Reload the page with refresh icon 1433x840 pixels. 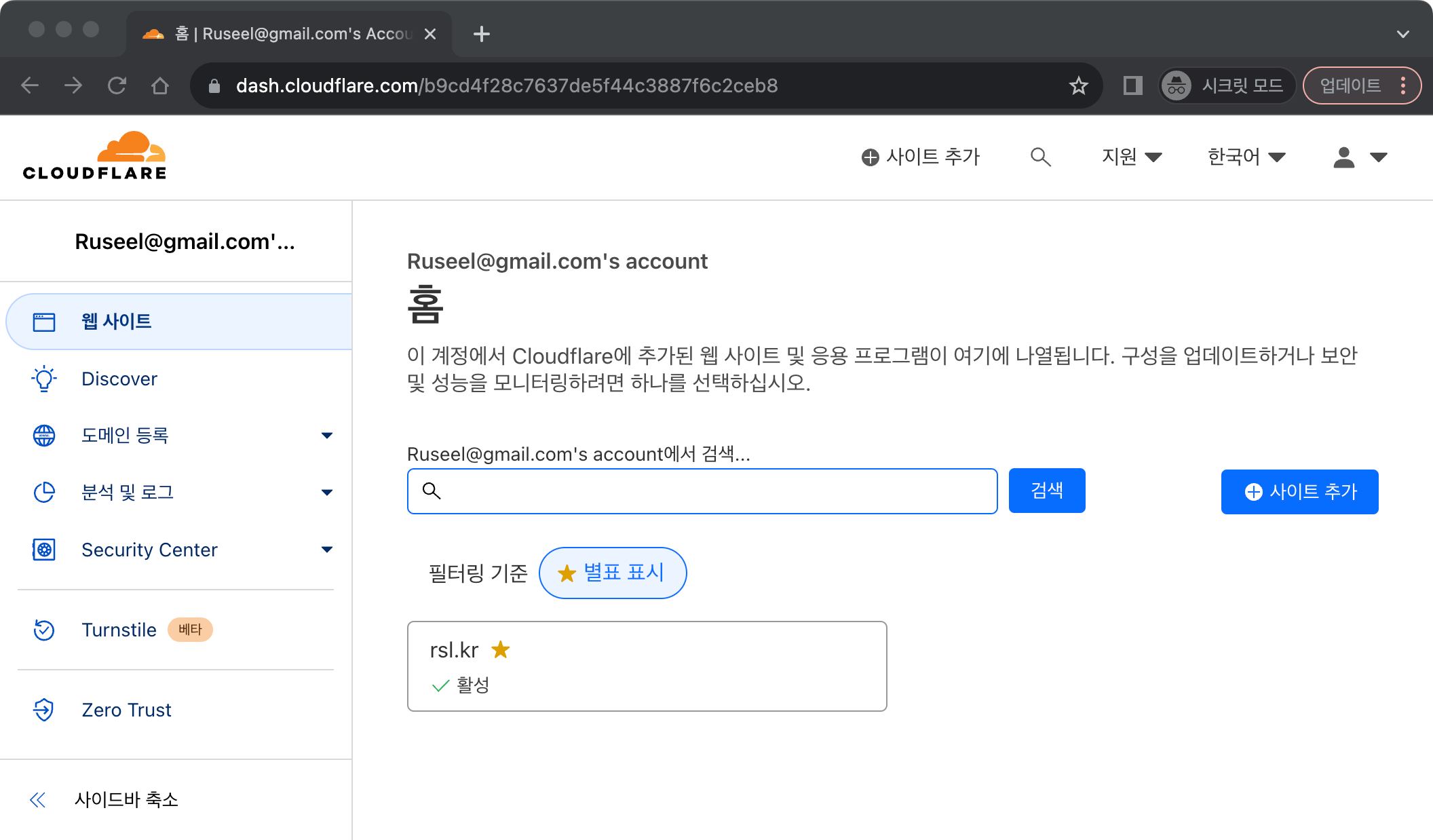(x=117, y=85)
